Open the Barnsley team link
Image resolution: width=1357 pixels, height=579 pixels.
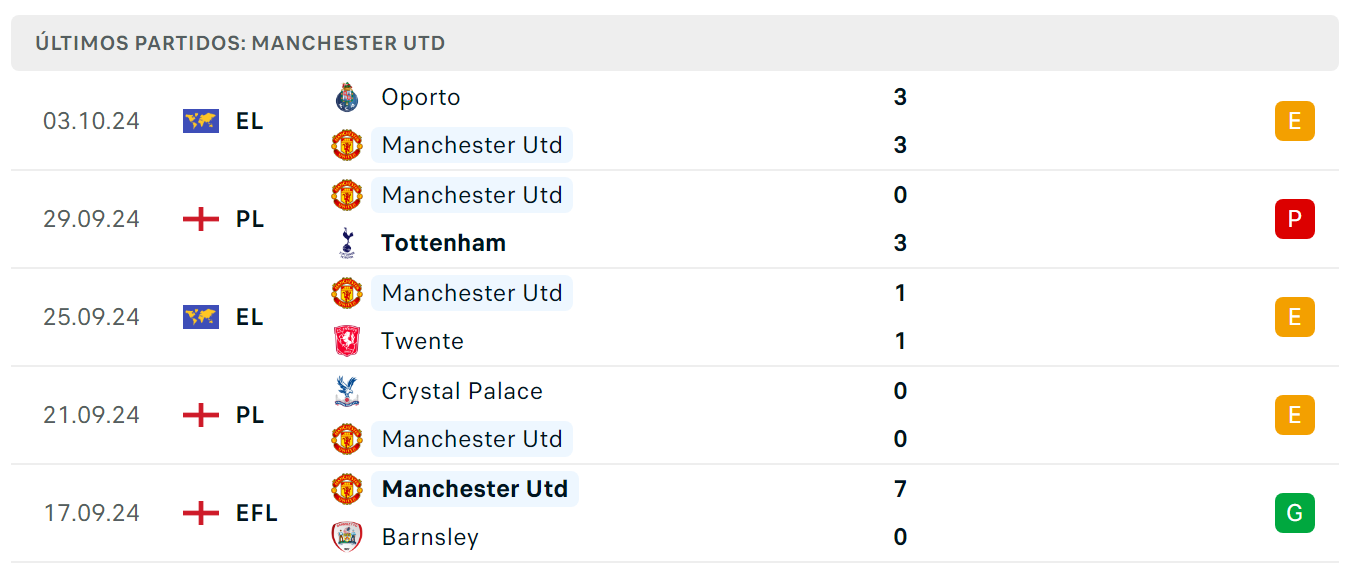tap(430, 537)
